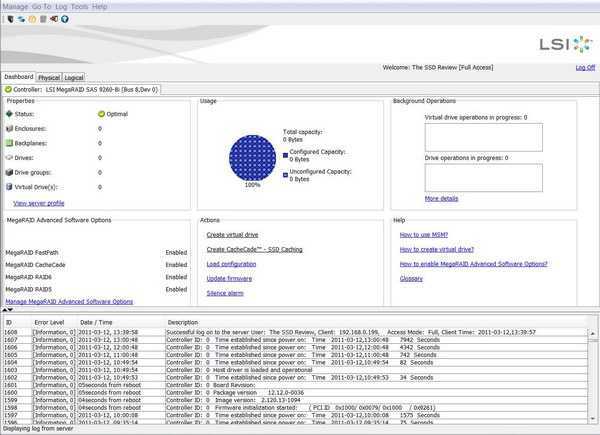This screenshot has height=435, width=600.
Task: Click the Enclosures property icon
Action: coord(10,129)
